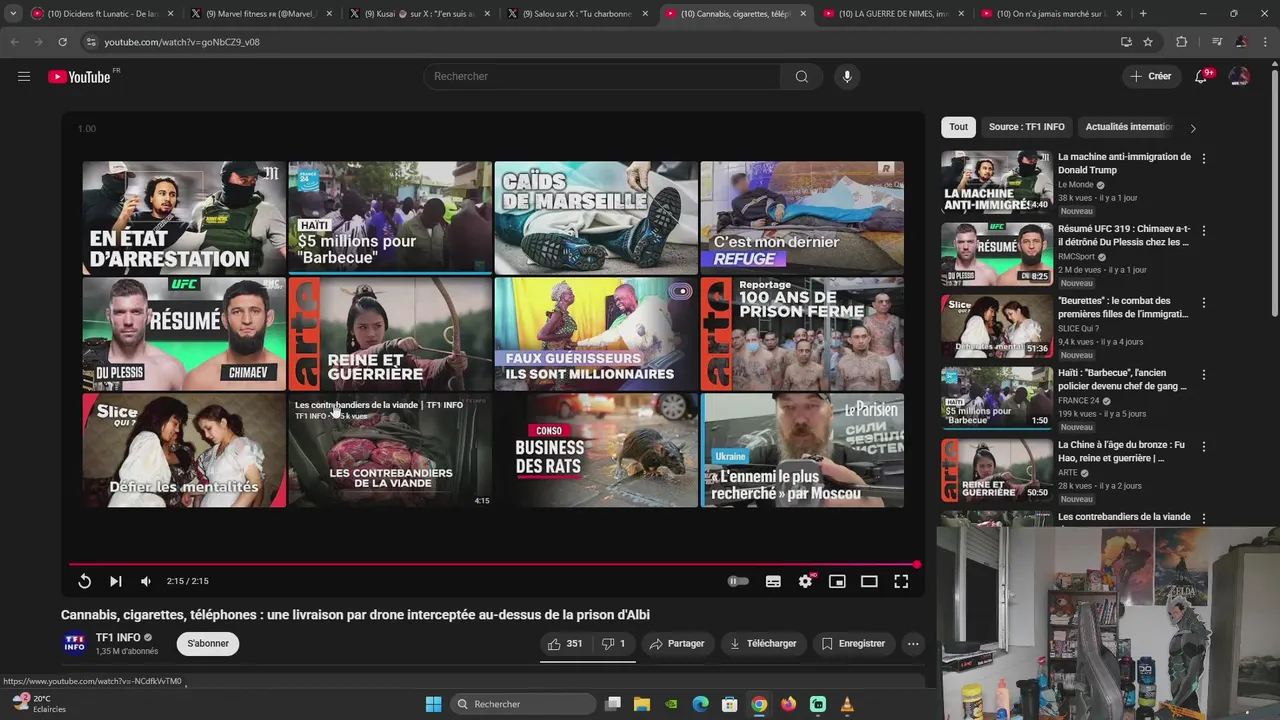Click end-screen BUSINESS DES RATS thumbnail
This screenshot has width=1280, height=720.
pyautogui.click(x=596, y=450)
